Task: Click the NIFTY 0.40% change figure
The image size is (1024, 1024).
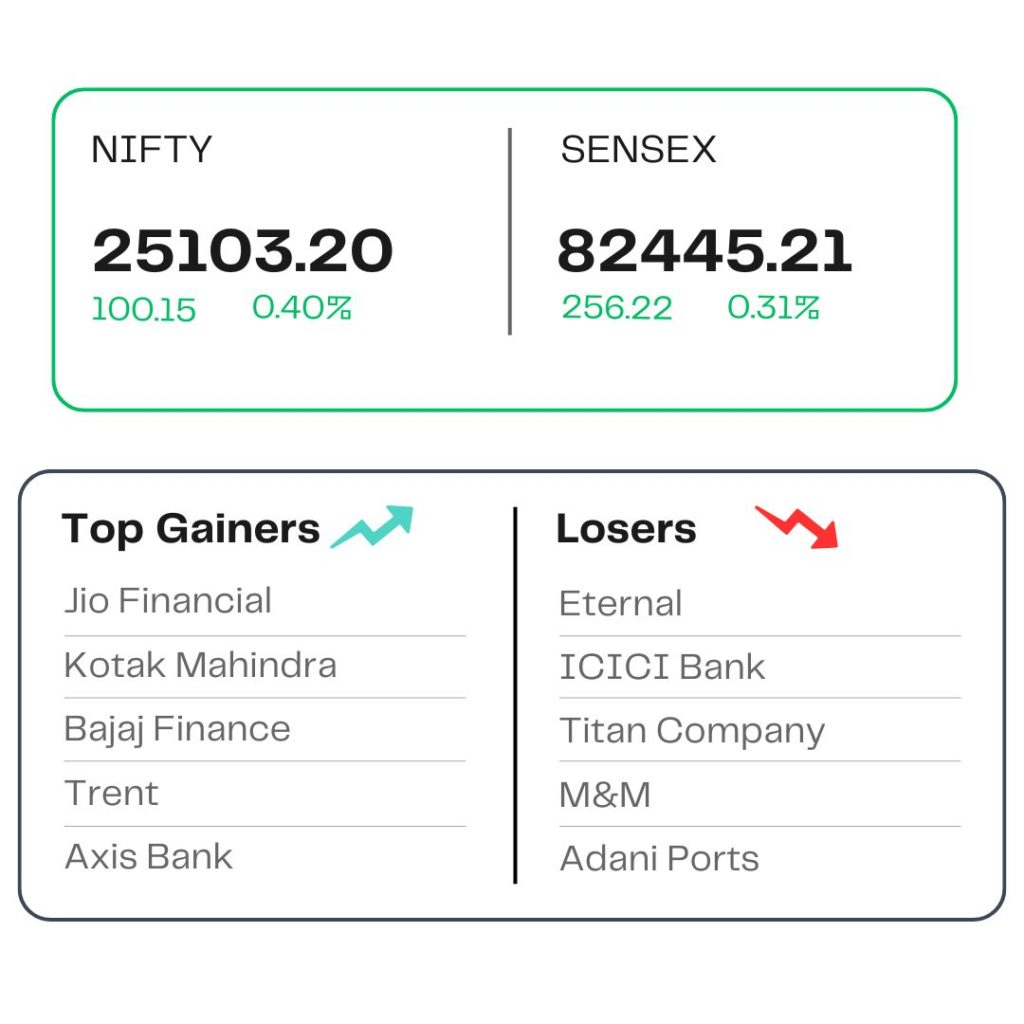Action: (x=302, y=308)
